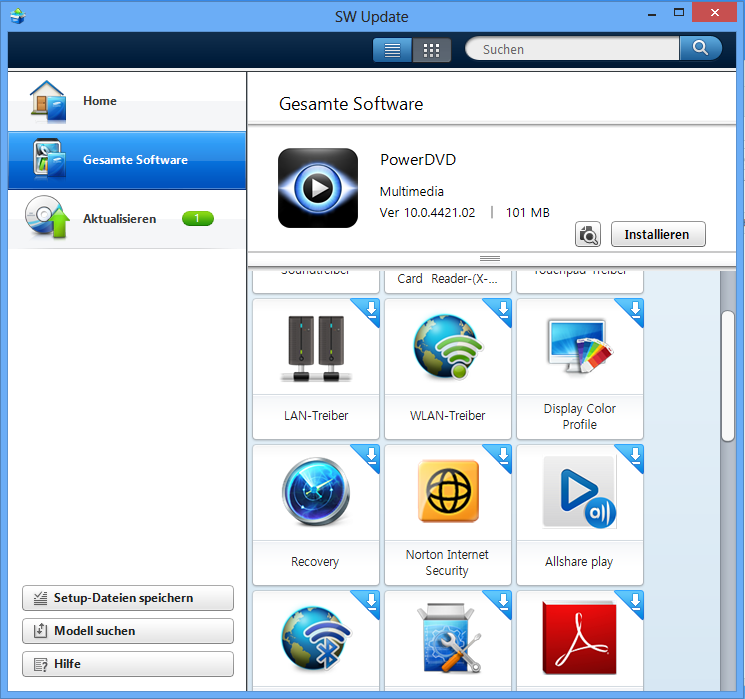The height and width of the screenshot is (699, 745).
Task: Click download arrow on Norton tile
Action: pyautogui.click(x=503, y=455)
